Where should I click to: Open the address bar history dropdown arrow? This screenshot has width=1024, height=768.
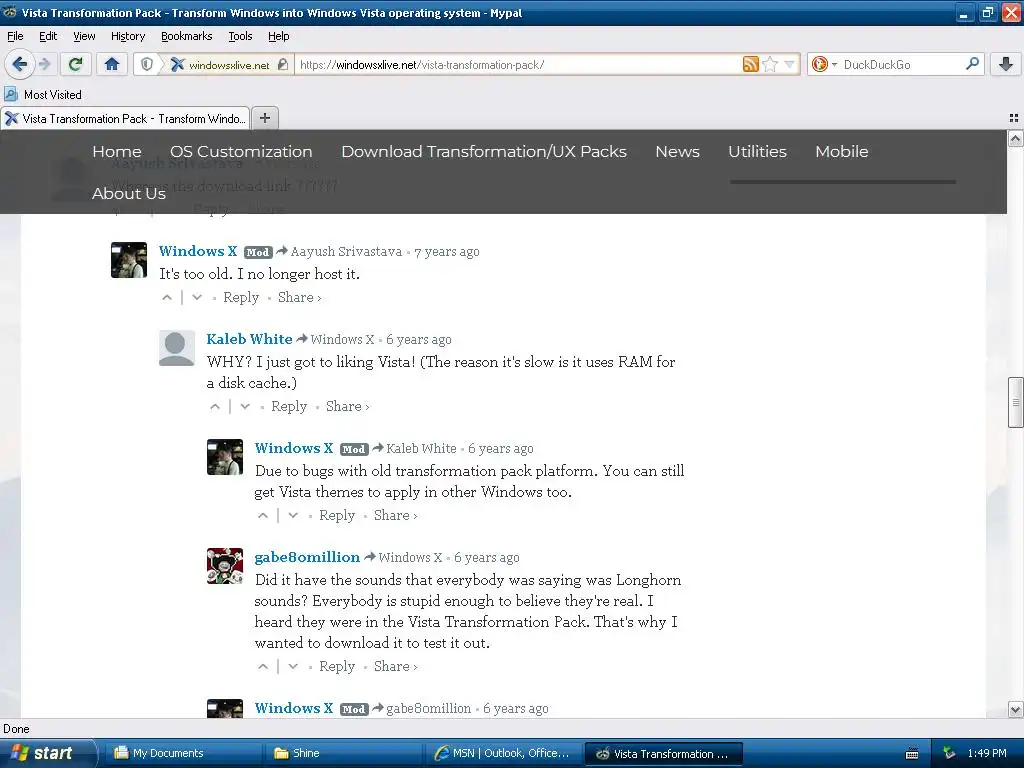pos(790,64)
